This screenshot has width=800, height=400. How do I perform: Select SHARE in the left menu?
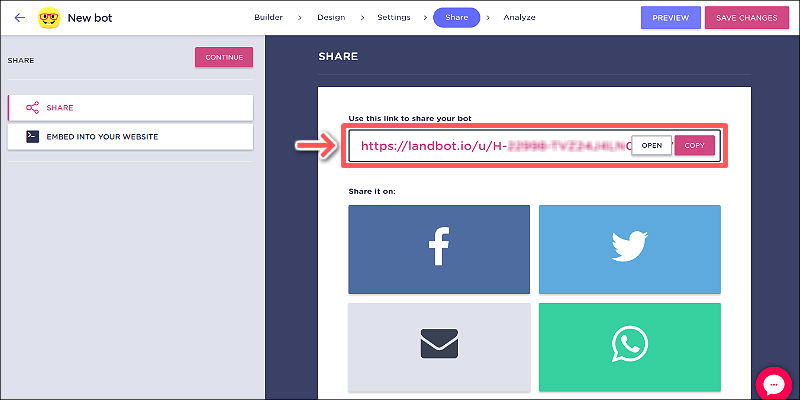131,108
